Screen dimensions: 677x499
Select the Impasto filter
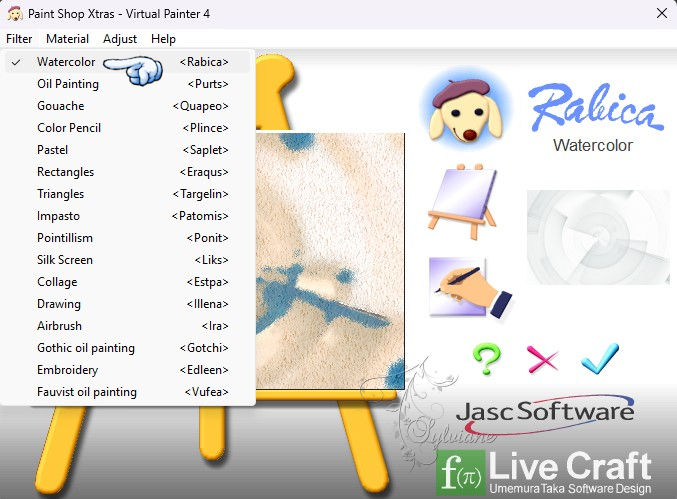click(x=128, y=216)
